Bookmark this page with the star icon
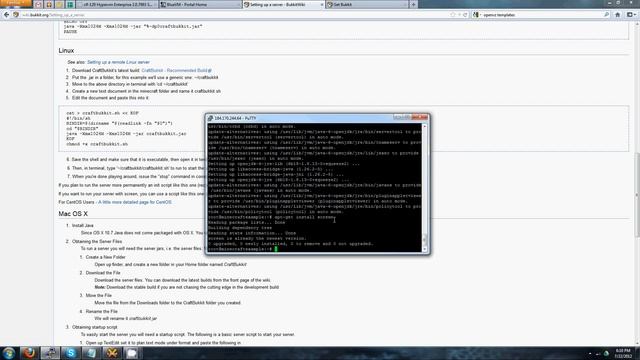 (x=452, y=15)
